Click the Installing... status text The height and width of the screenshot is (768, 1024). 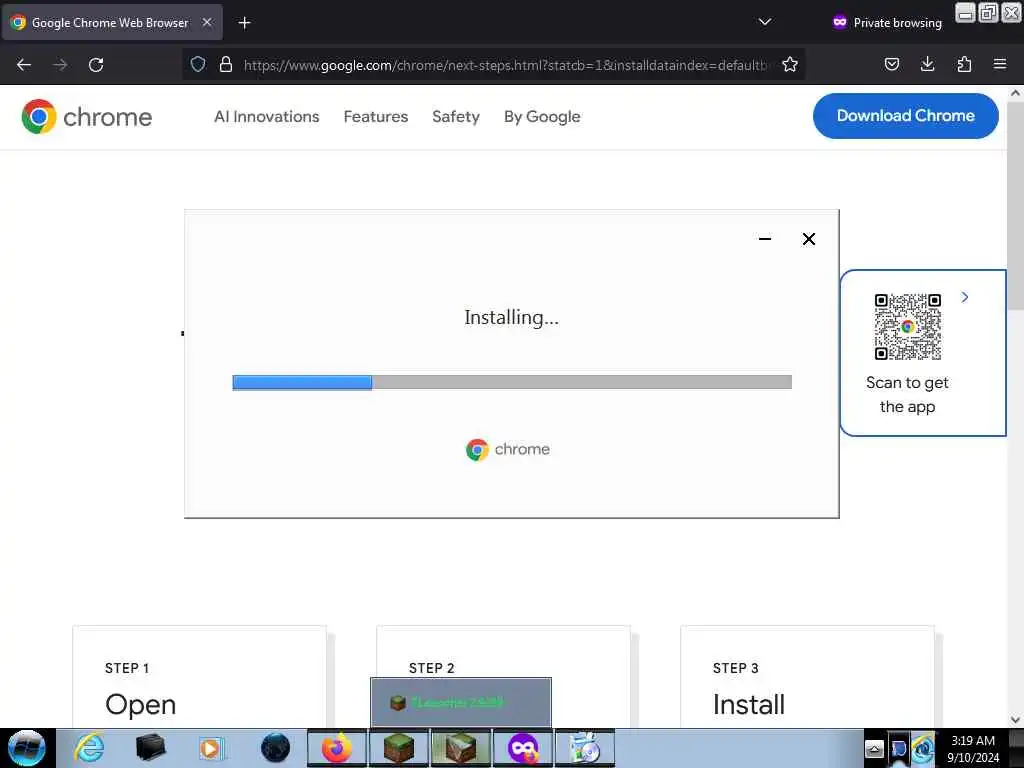(511, 317)
